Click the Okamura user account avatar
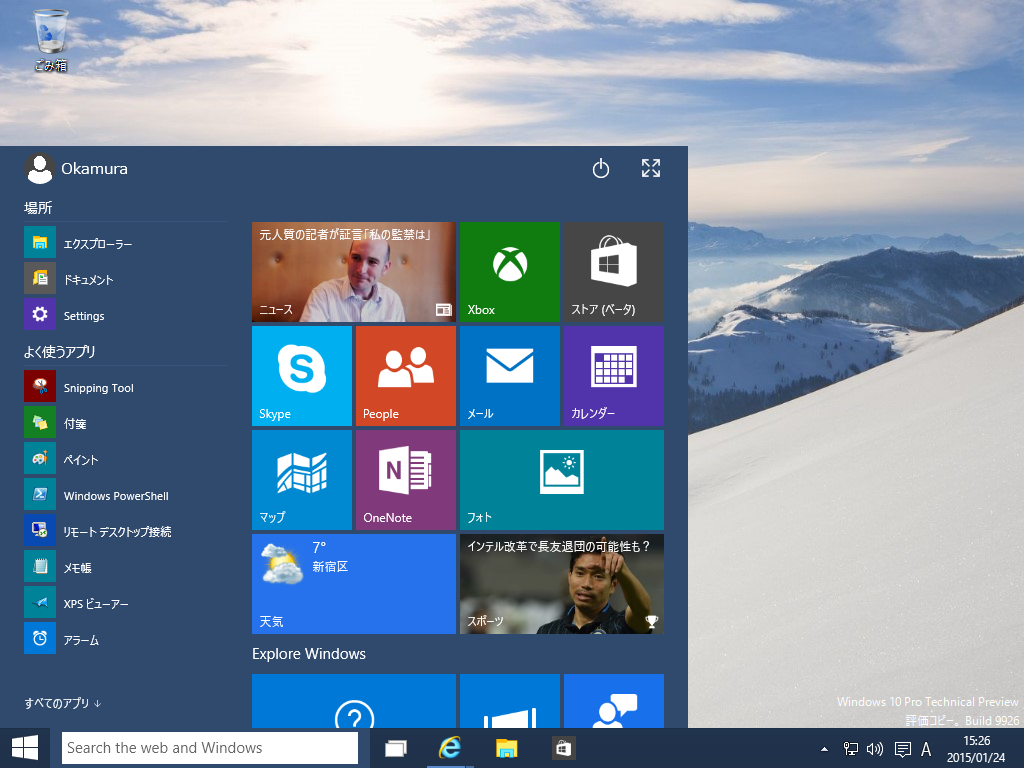This screenshot has width=1024, height=768. point(39,169)
